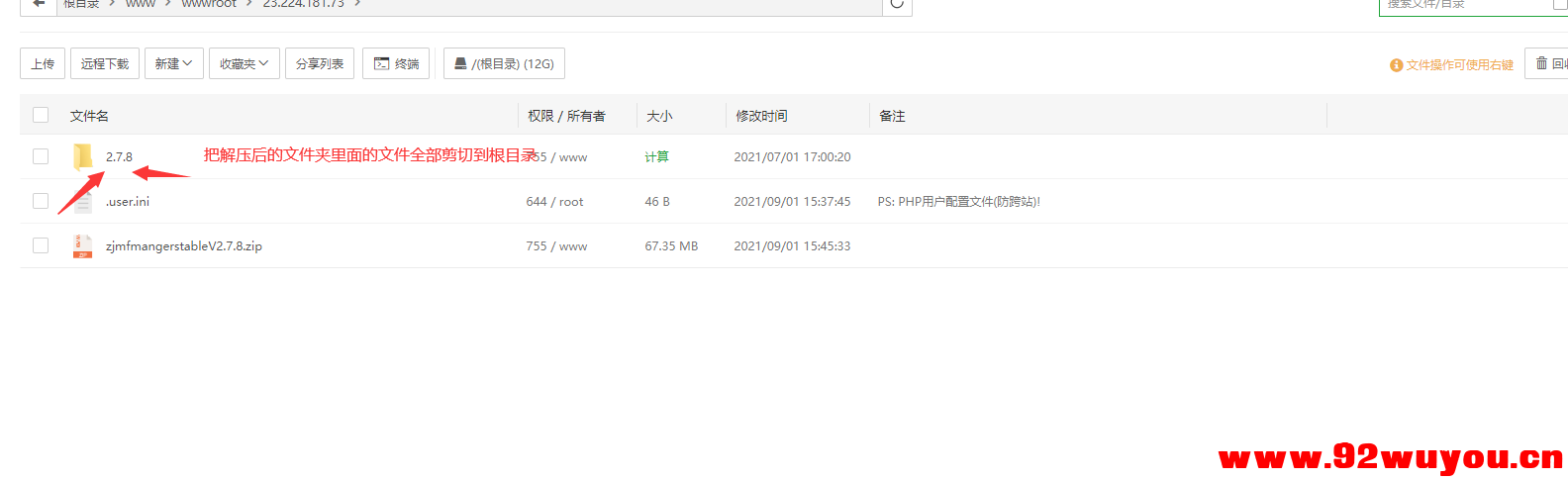The width and height of the screenshot is (1568, 481).
Task: Click the yellow folder icon of 2.7.8
Action: coord(83,156)
